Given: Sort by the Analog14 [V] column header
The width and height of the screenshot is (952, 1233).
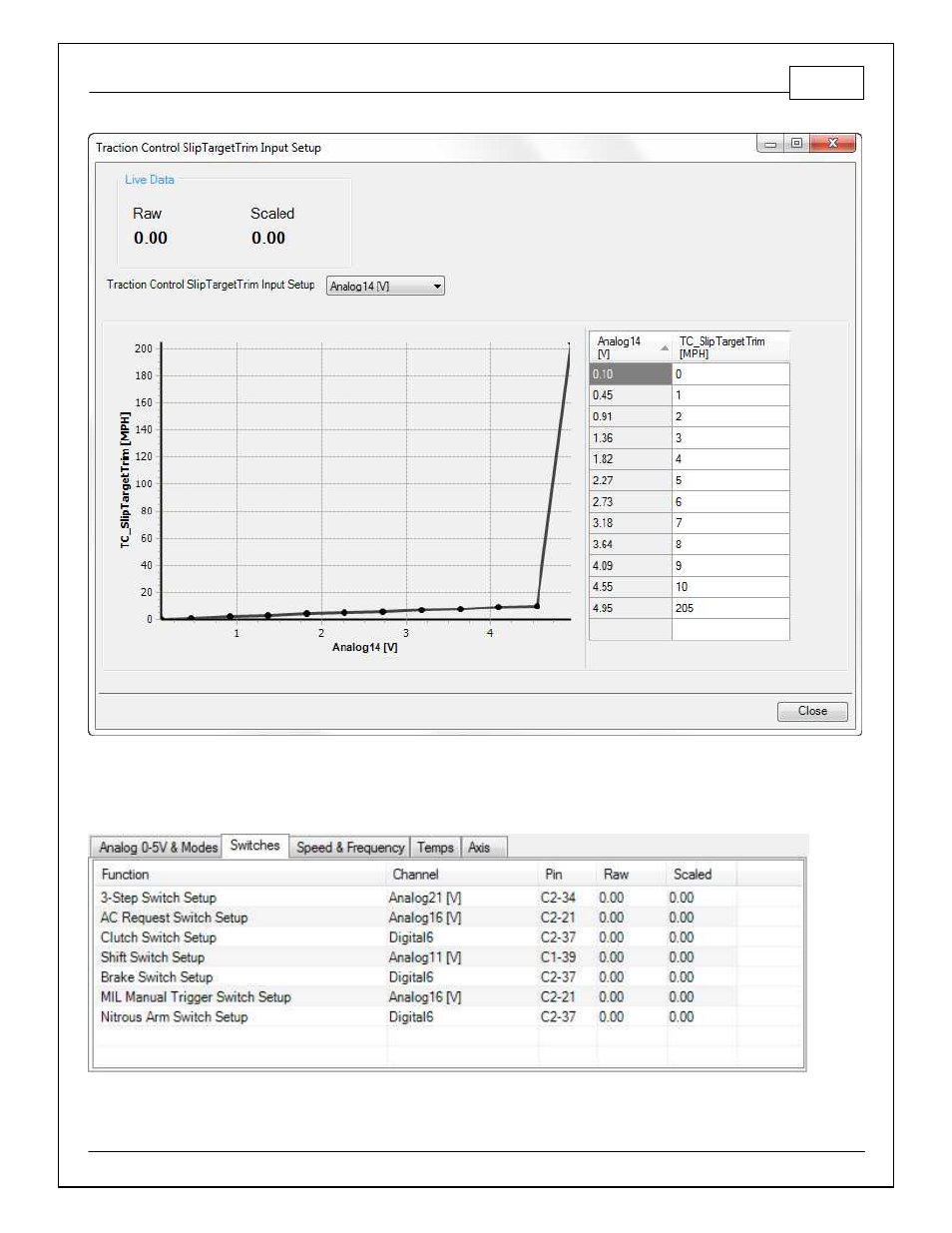Looking at the screenshot, I should pyautogui.click(x=631, y=346).
